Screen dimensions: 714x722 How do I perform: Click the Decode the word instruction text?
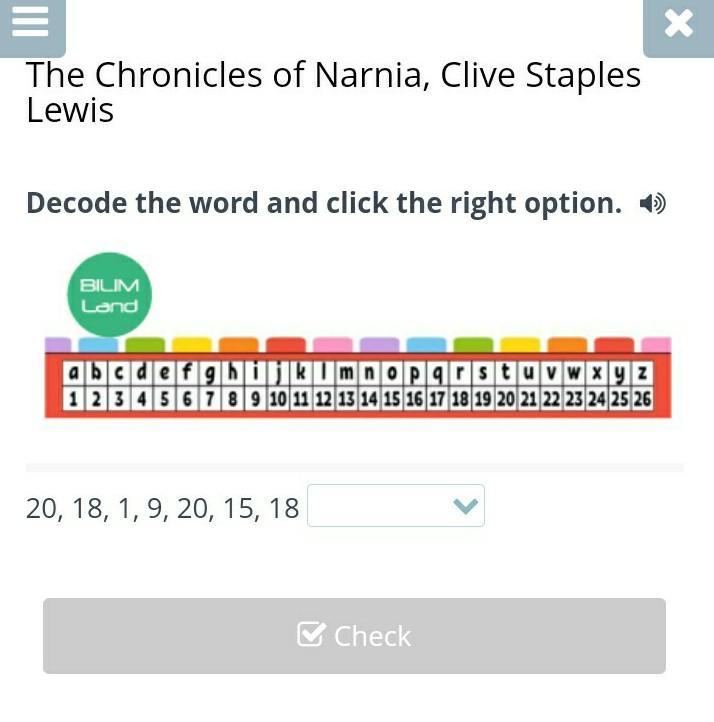pos(324,203)
